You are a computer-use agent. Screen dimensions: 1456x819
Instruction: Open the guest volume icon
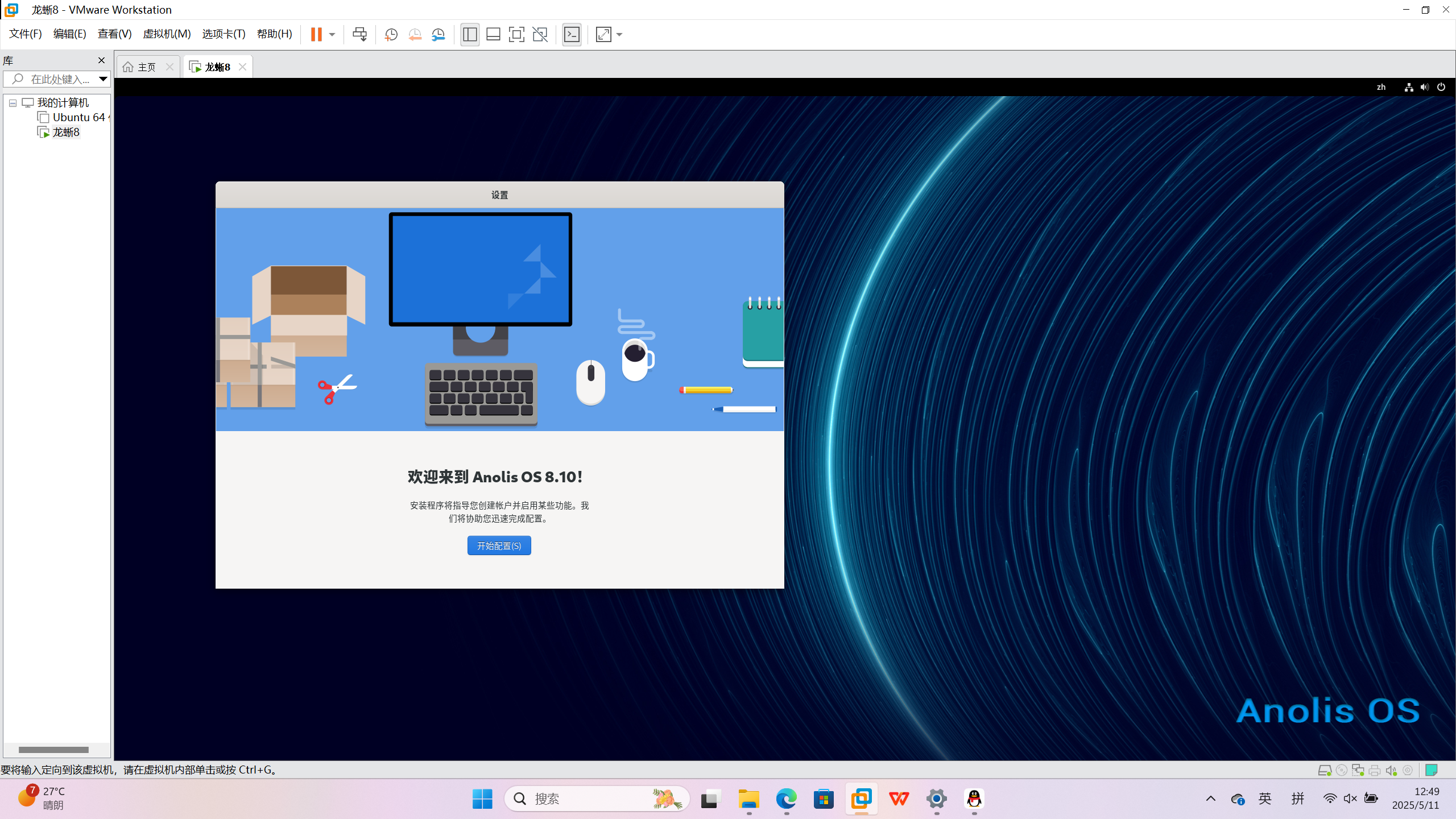pyautogui.click(x=1425, y=87)
